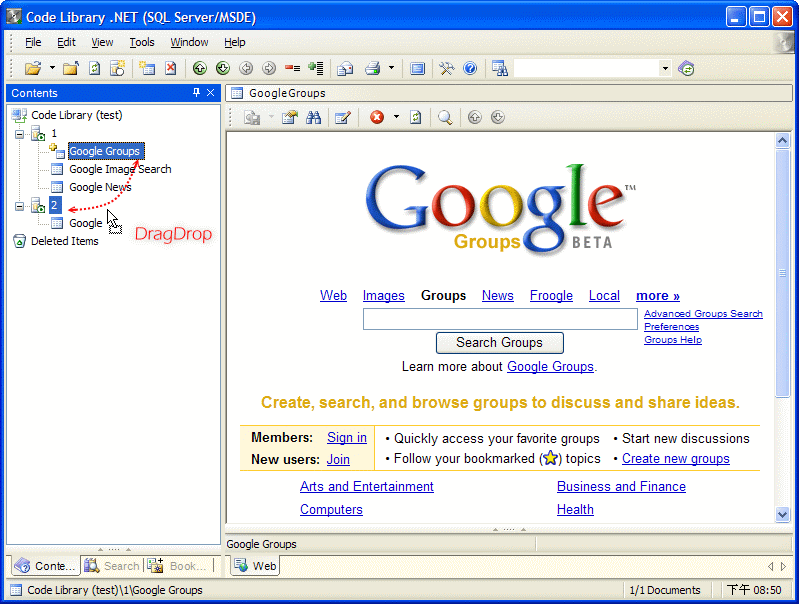Click the export package icon
This screenshot has width=799, height=604.
tap(345, 68)
